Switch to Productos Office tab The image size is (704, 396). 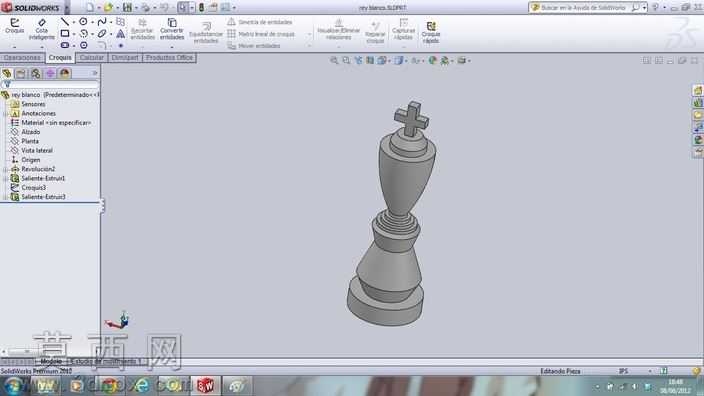(169, 57)
